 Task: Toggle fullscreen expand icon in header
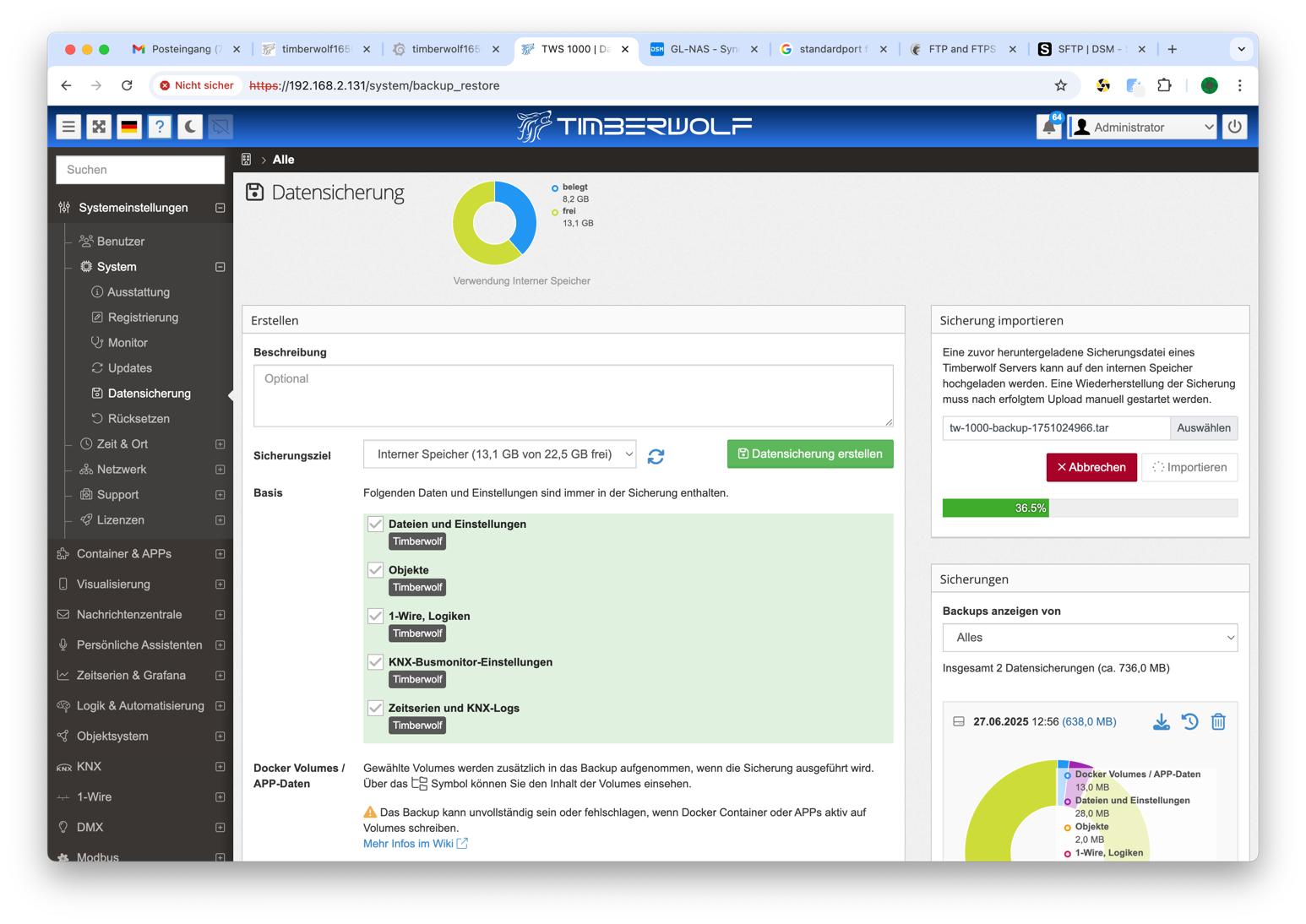[99, 127]
